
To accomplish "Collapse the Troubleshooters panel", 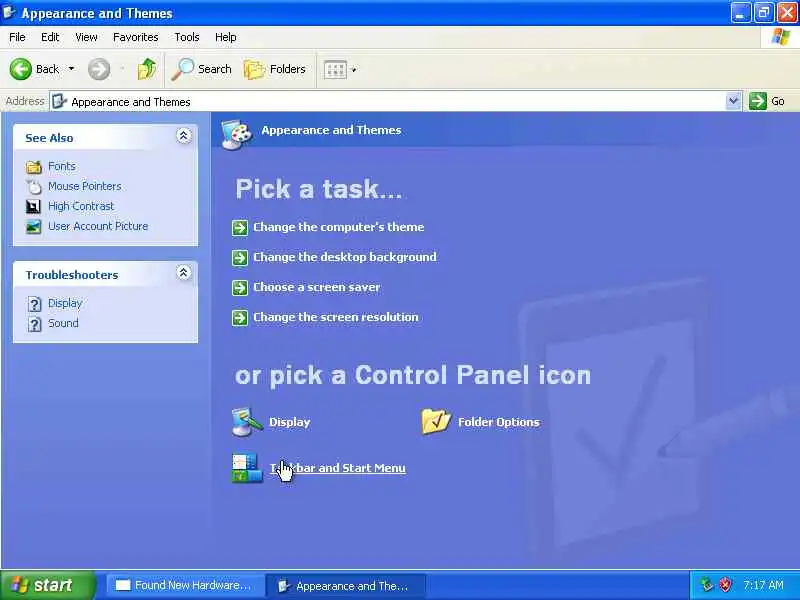I will pyautogui.click(x=184, y=272).
